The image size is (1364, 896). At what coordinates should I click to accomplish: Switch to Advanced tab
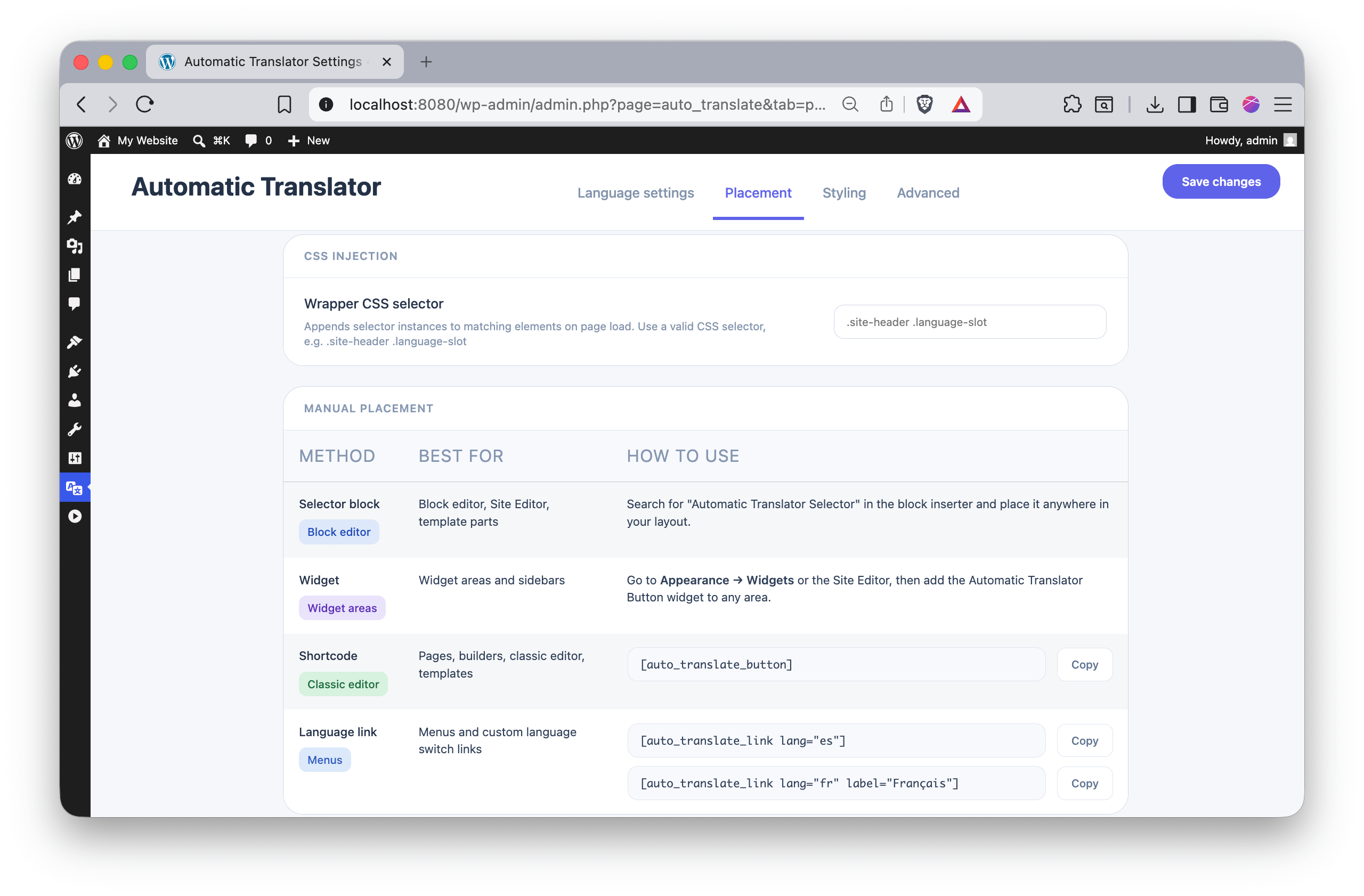click(x=928, y=193)
